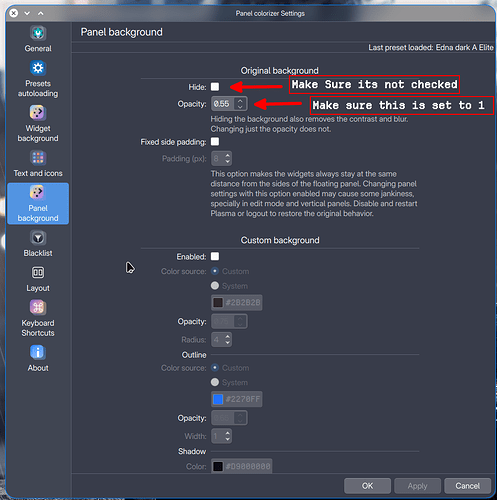The height and width of the screenshot is (500, 497).
Task: Open the General settings page icon
Action: 38,33
